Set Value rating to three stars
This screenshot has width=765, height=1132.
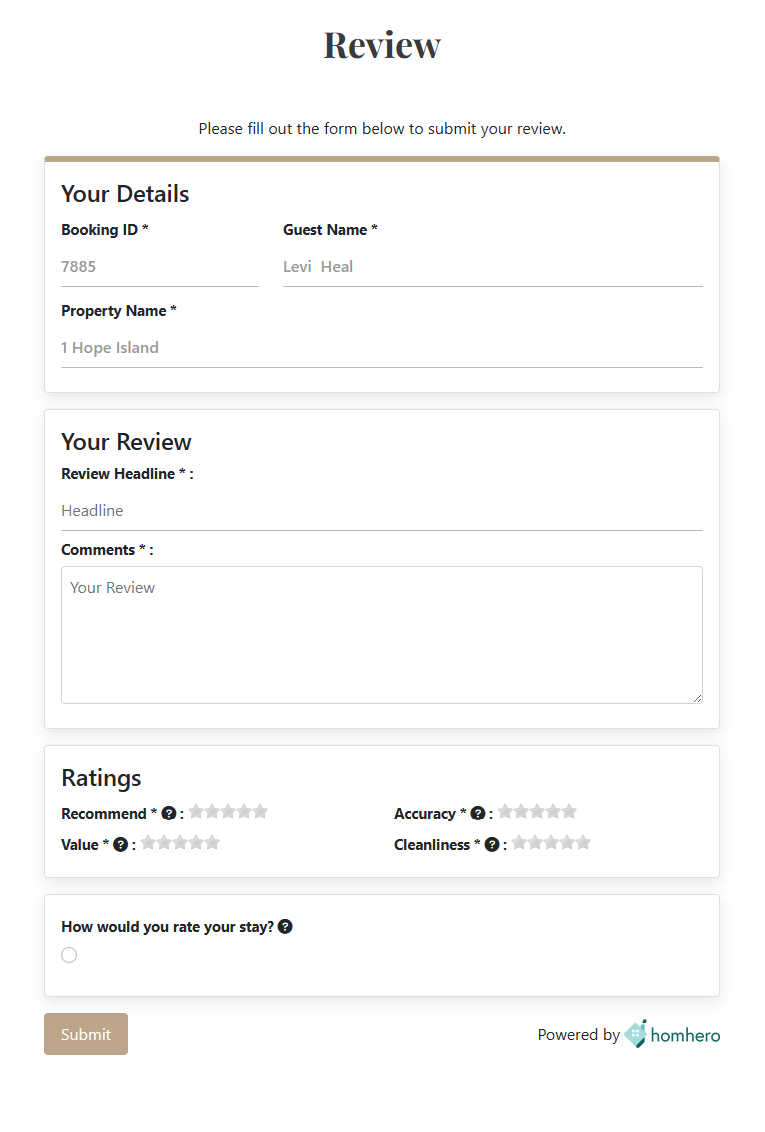point(180,843)
